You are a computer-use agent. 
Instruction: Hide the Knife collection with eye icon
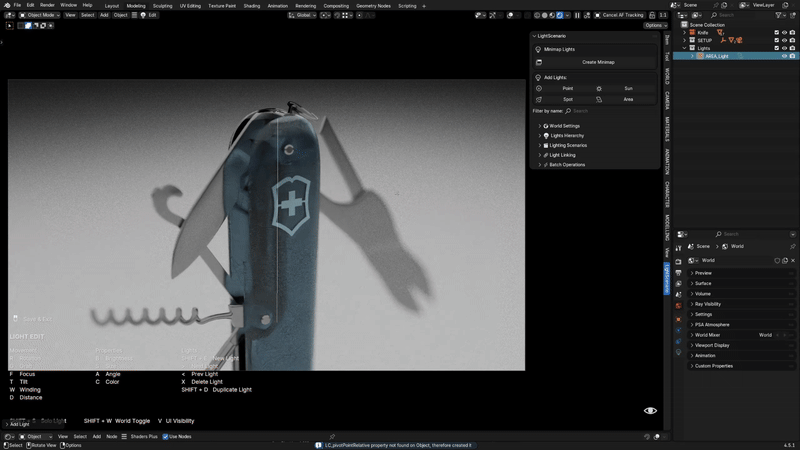pos(784,33)
